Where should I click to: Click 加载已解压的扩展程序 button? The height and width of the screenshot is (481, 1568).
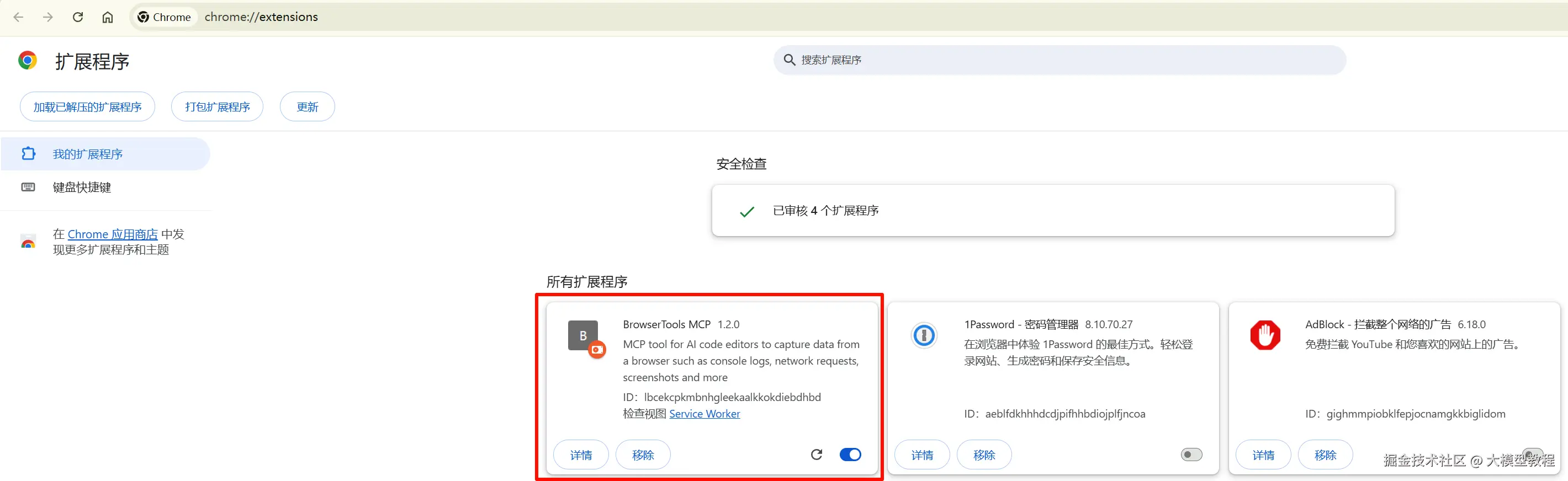pyautogui.click(x=88, y=107)
